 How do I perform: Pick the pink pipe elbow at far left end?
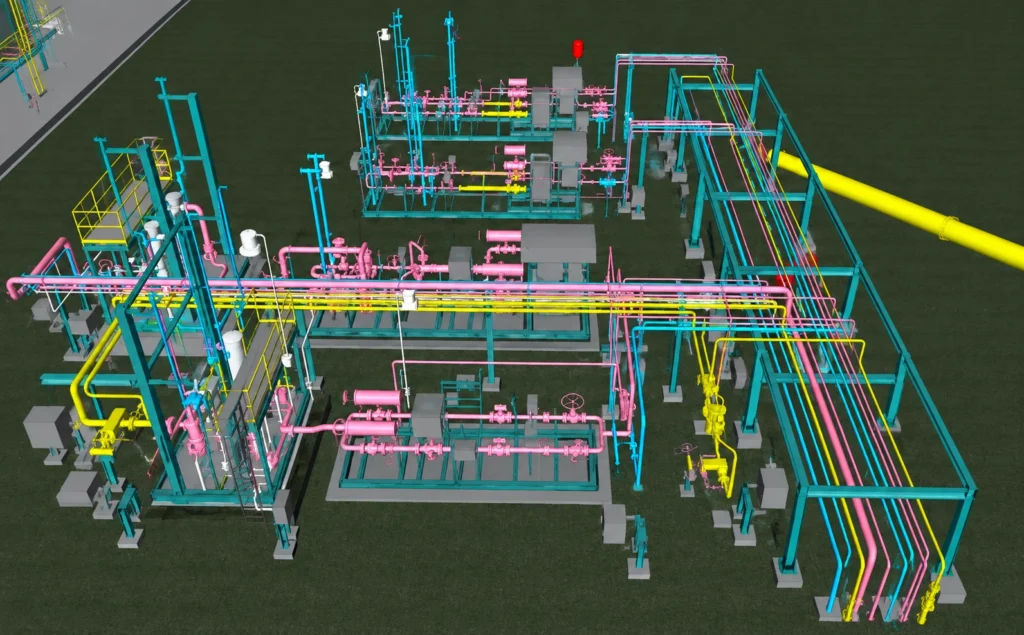pyautogui.click(x=14, y=288)
